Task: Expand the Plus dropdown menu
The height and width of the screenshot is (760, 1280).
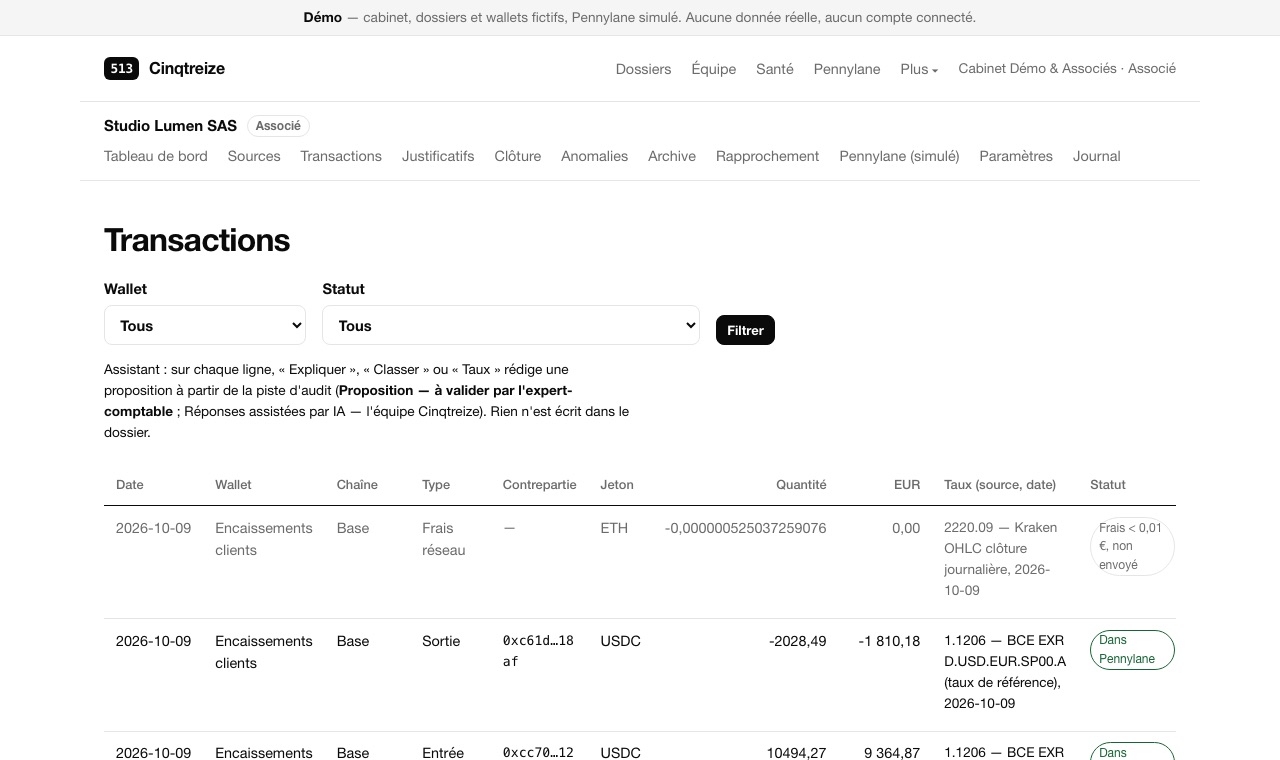Action: (x=919, y=69)
